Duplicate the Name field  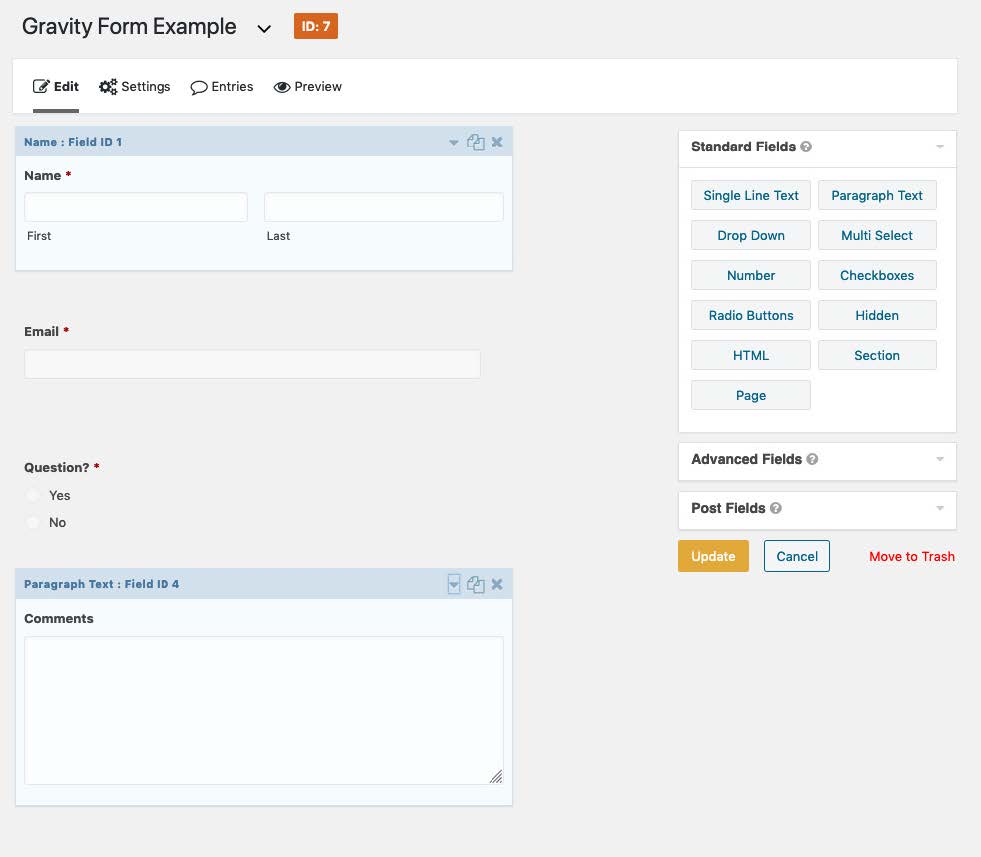[476, 142]
